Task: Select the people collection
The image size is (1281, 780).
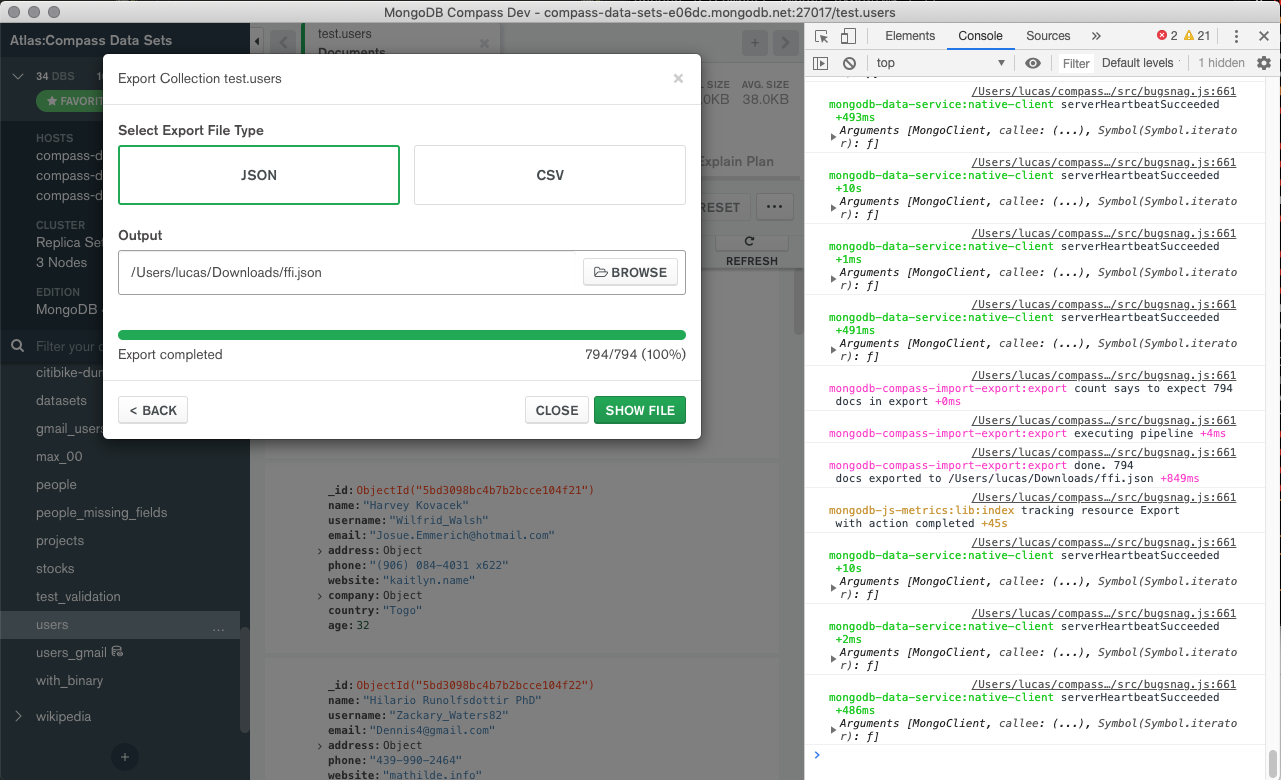Action: [x=56, y=485]
